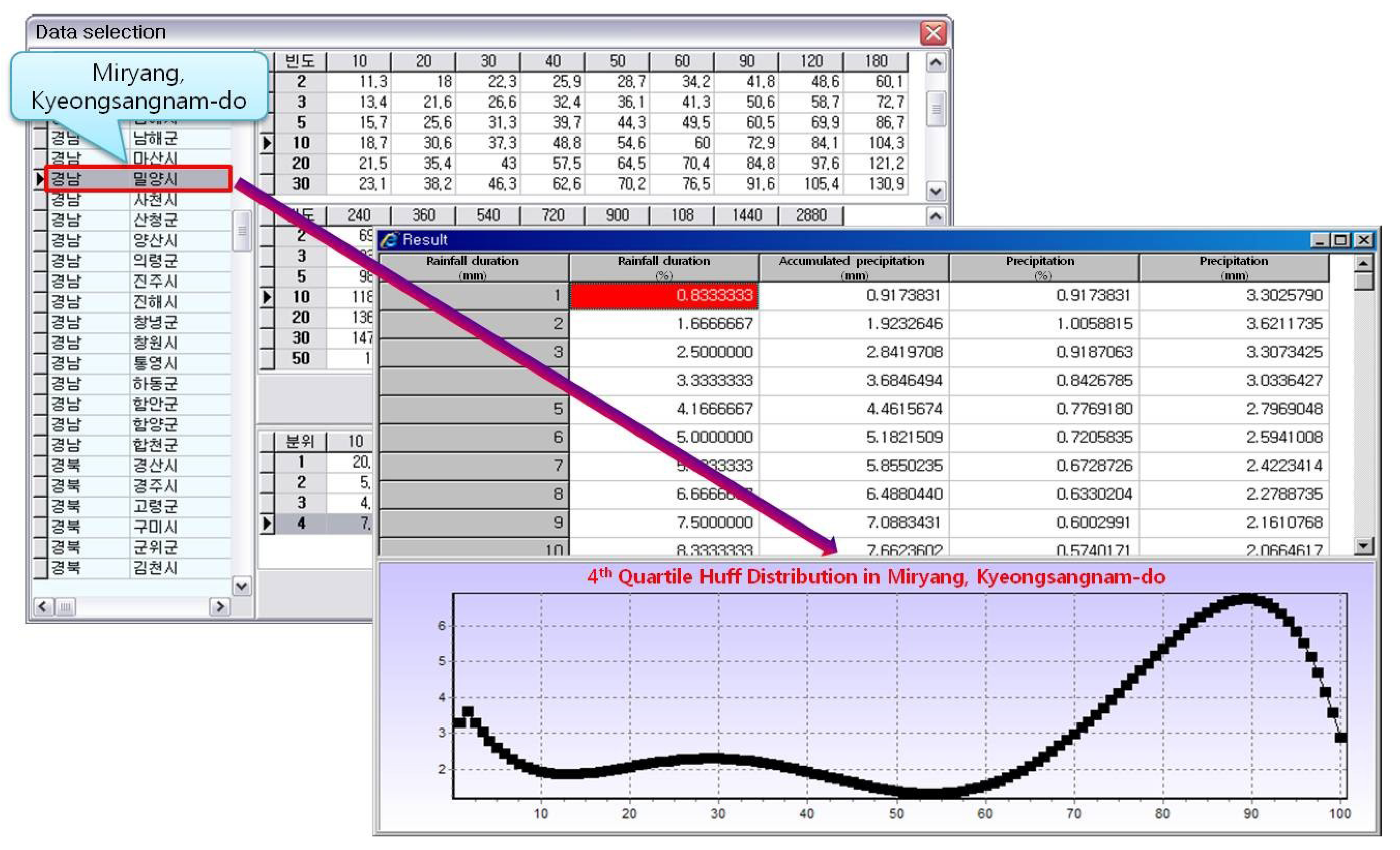Close the Result window
This screenshot has height=850, width=1400.
coord(1363,240)
